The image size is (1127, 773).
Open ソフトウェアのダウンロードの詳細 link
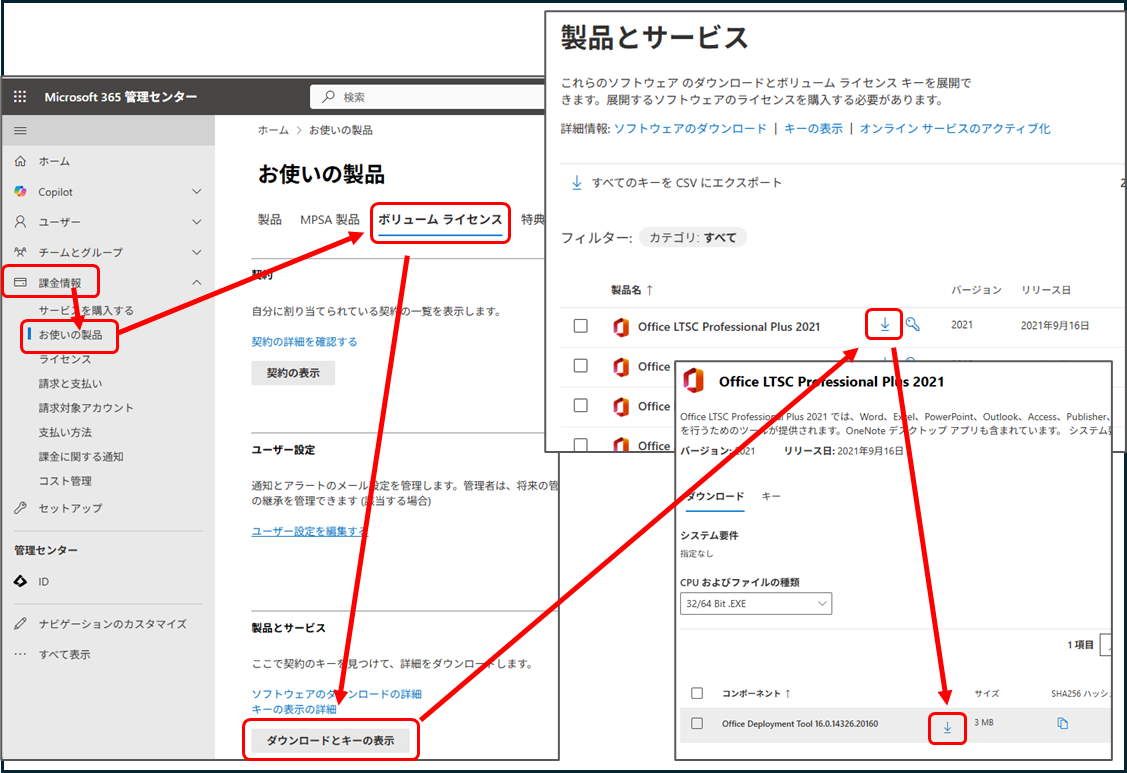point(336,694)
